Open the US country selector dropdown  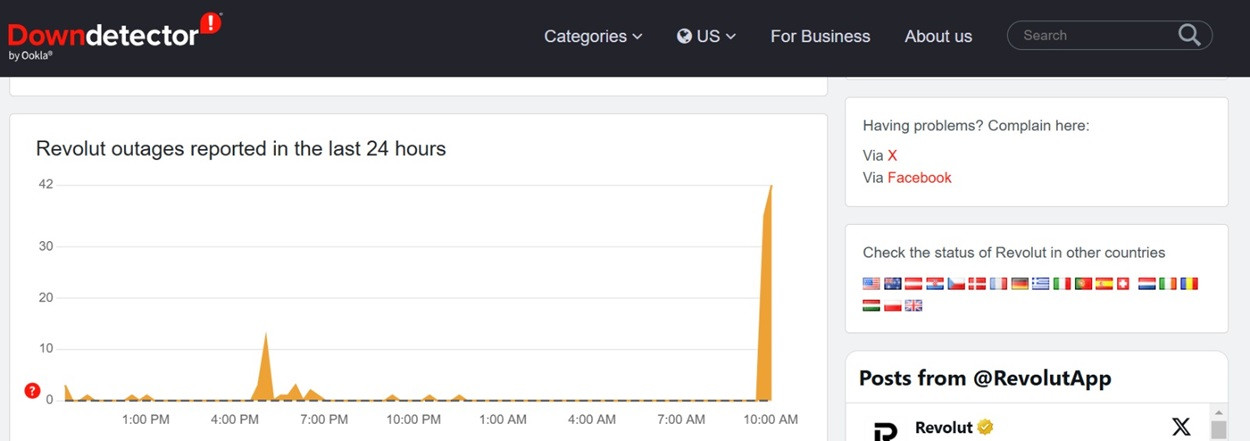(706, 36)
